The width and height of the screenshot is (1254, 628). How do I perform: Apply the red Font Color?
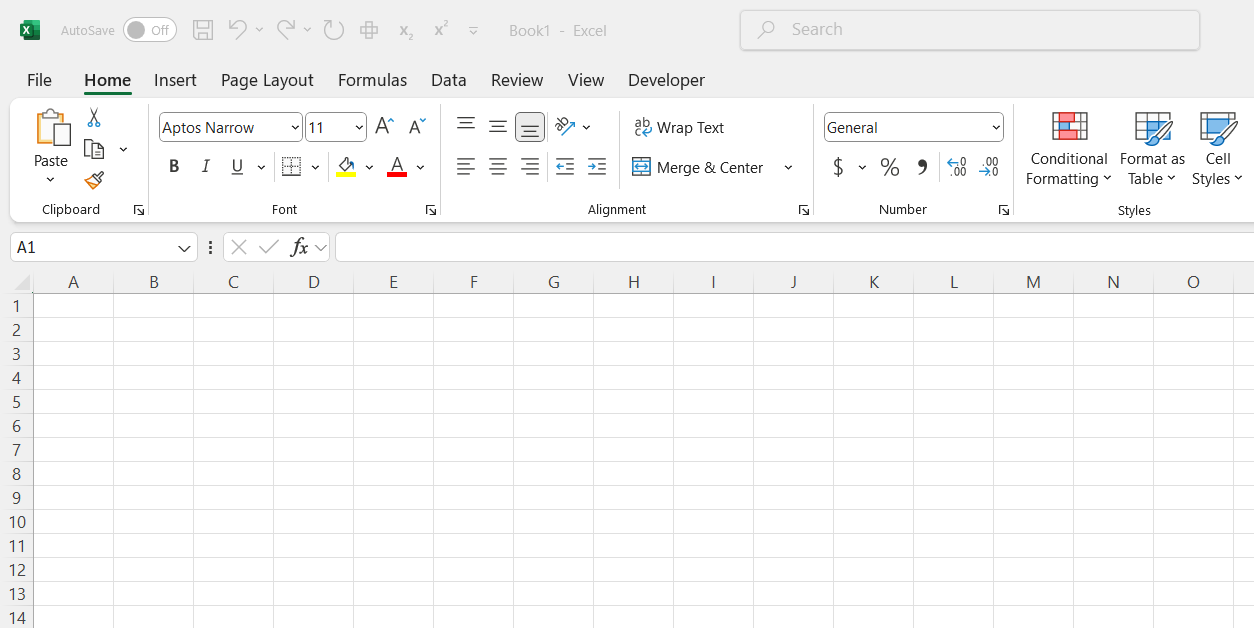[397, 167]
